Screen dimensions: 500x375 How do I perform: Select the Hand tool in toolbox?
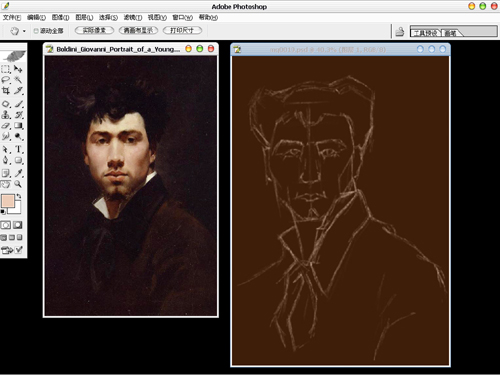[x=6, y=184]
